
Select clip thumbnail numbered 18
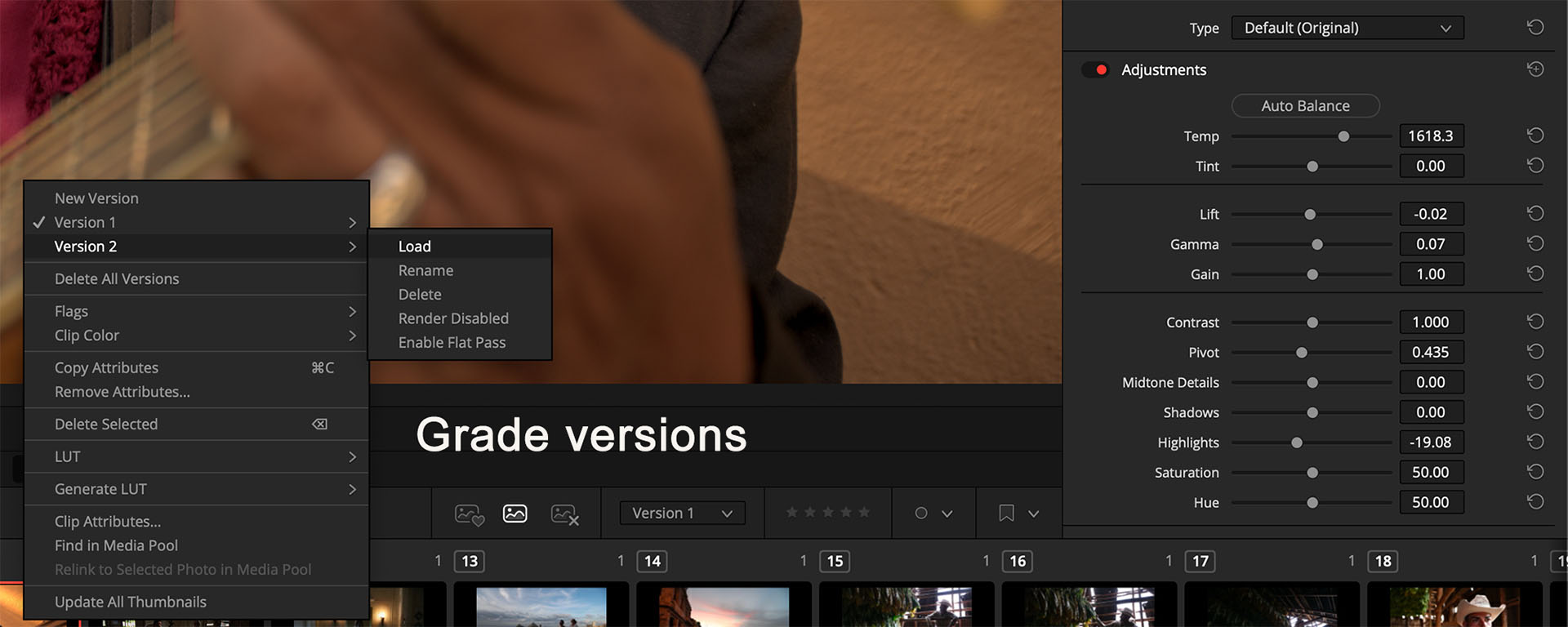pos(1454,607)
